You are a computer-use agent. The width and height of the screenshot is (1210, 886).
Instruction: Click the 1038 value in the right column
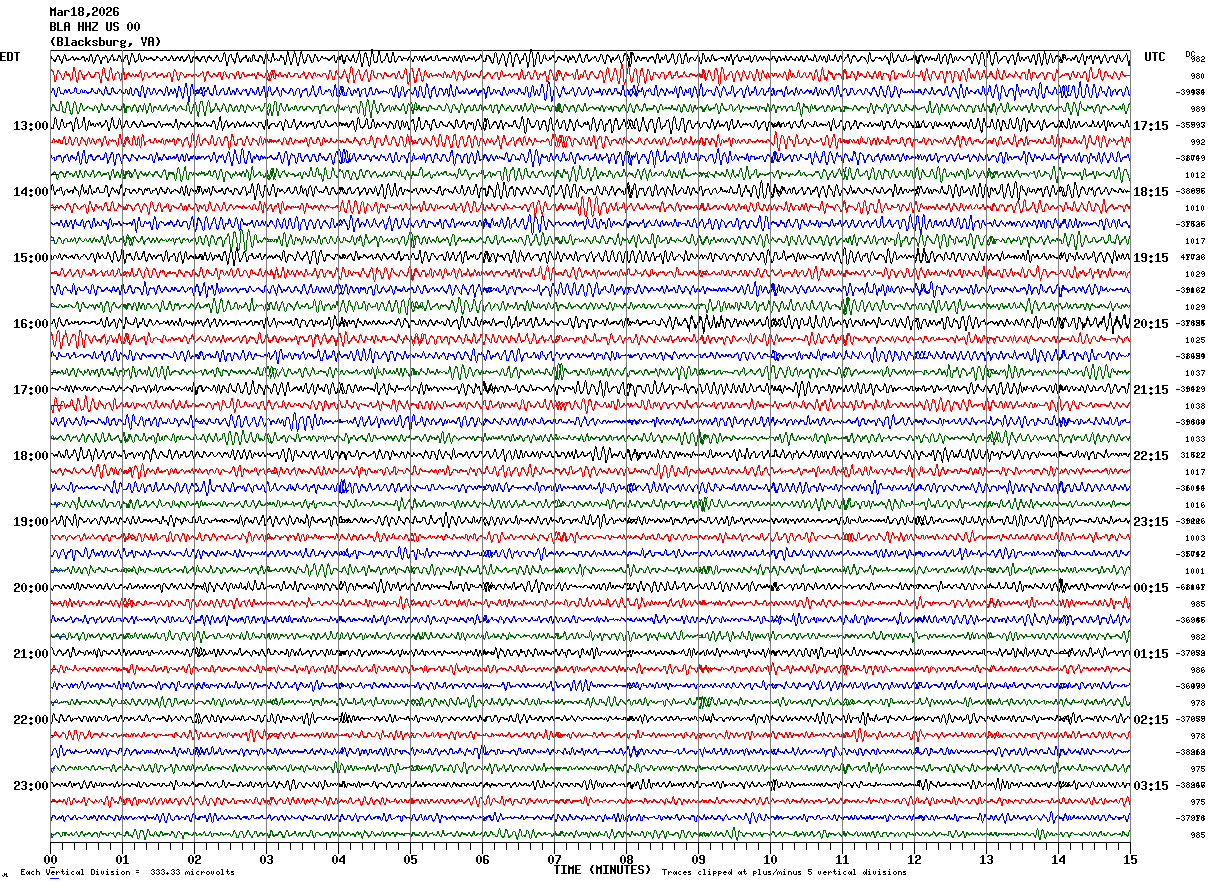[x=1195, y=406]
